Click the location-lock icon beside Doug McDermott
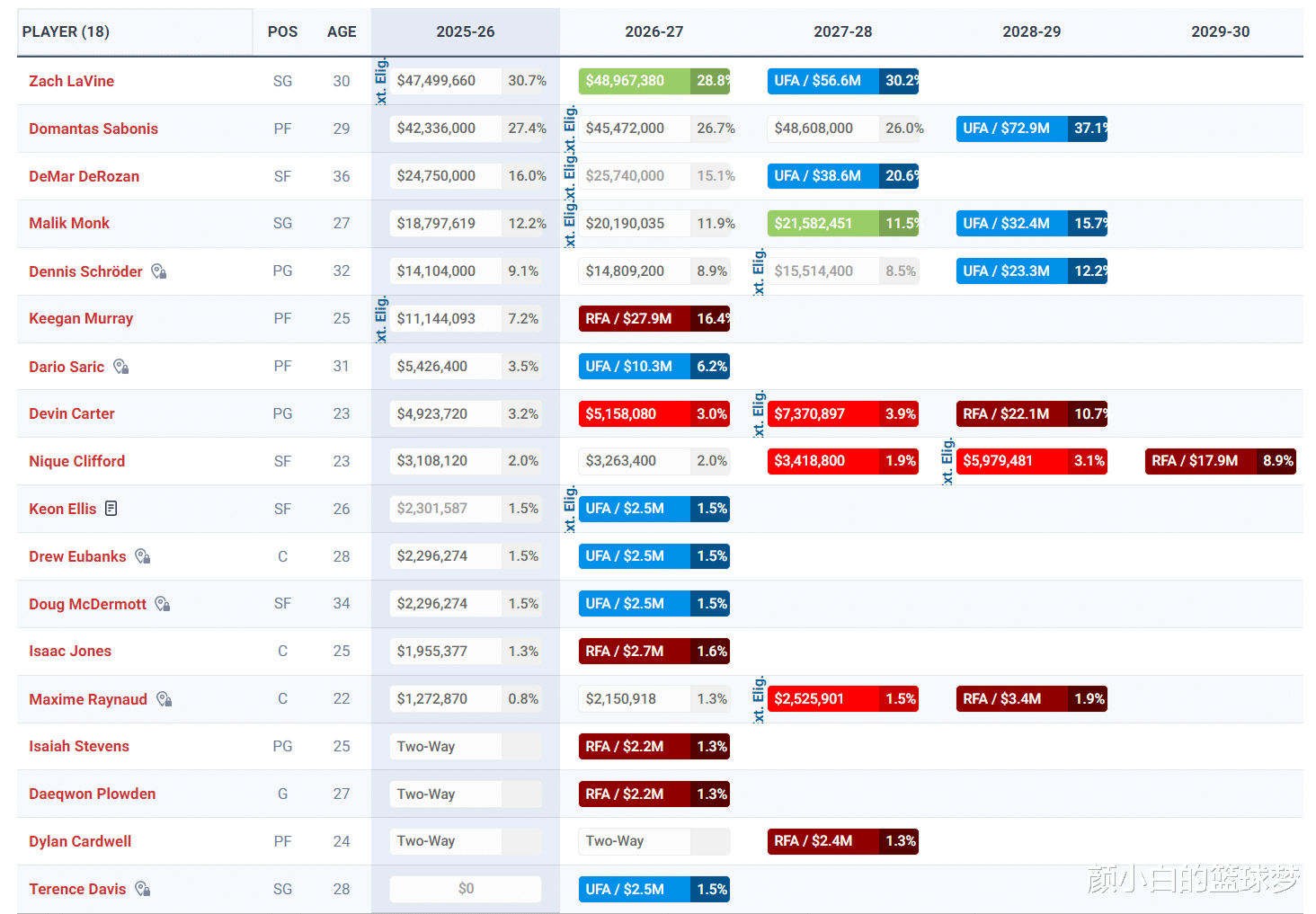 click(x=163, y=604)
